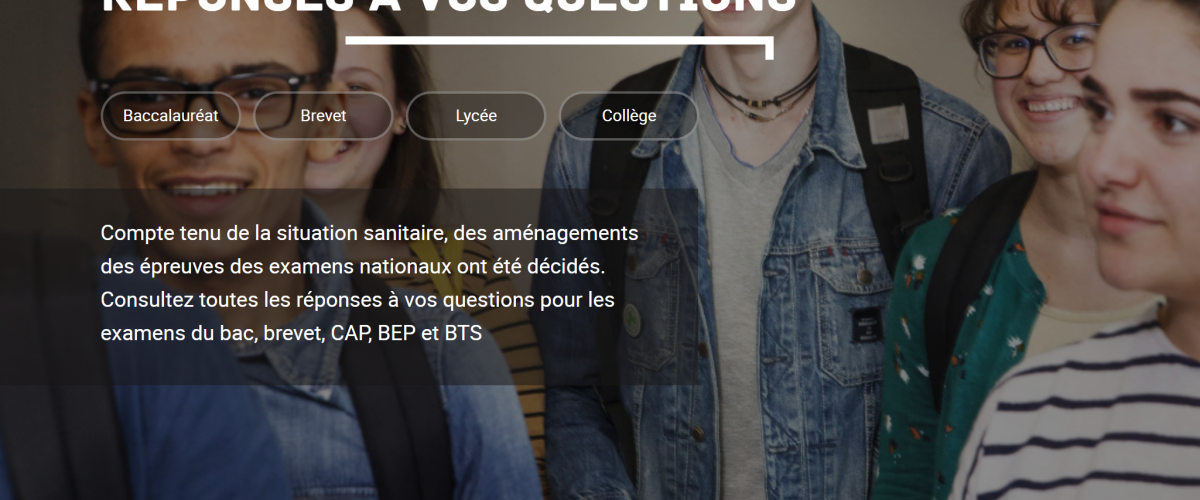Click the white underline bar below the heading

(559, 43)
